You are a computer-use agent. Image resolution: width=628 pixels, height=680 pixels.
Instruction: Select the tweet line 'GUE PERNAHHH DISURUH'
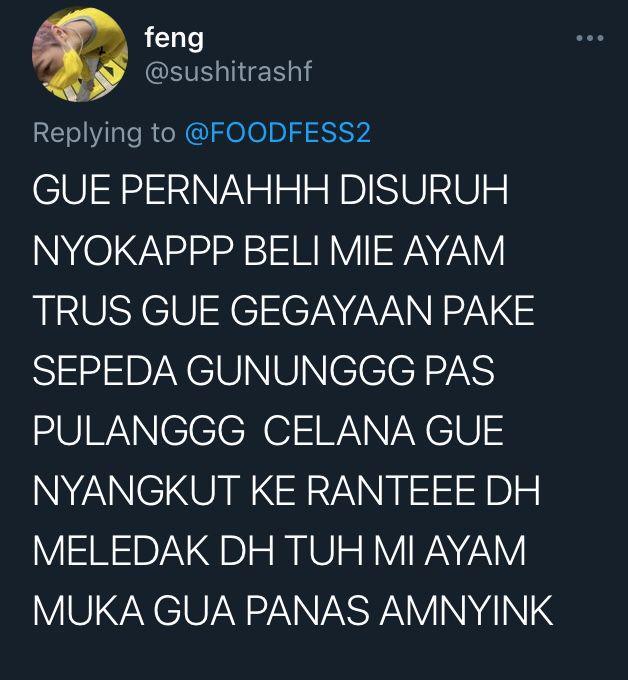tap(271, 190)
